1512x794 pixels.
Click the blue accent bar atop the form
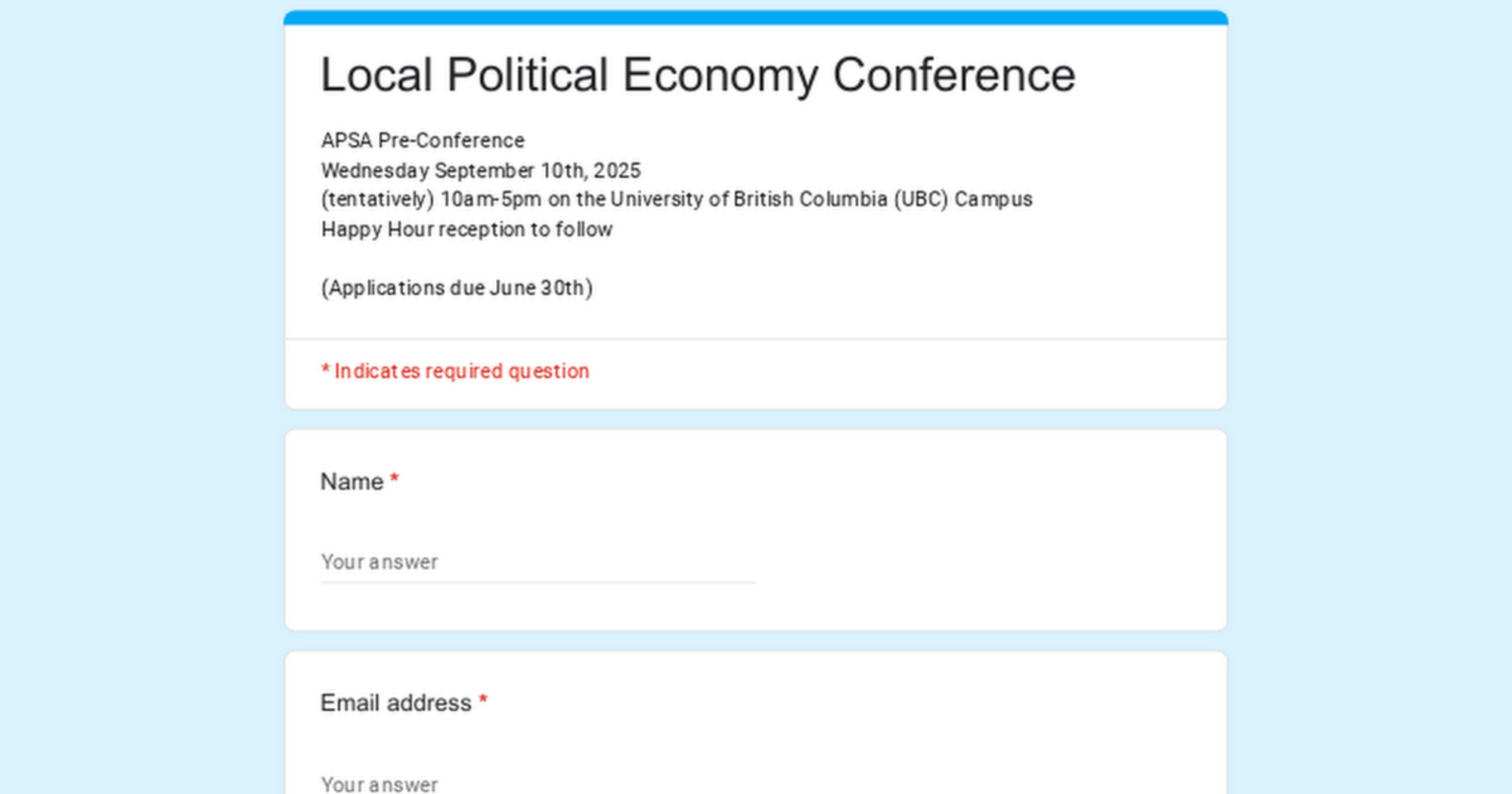click(x=755, y=17)
